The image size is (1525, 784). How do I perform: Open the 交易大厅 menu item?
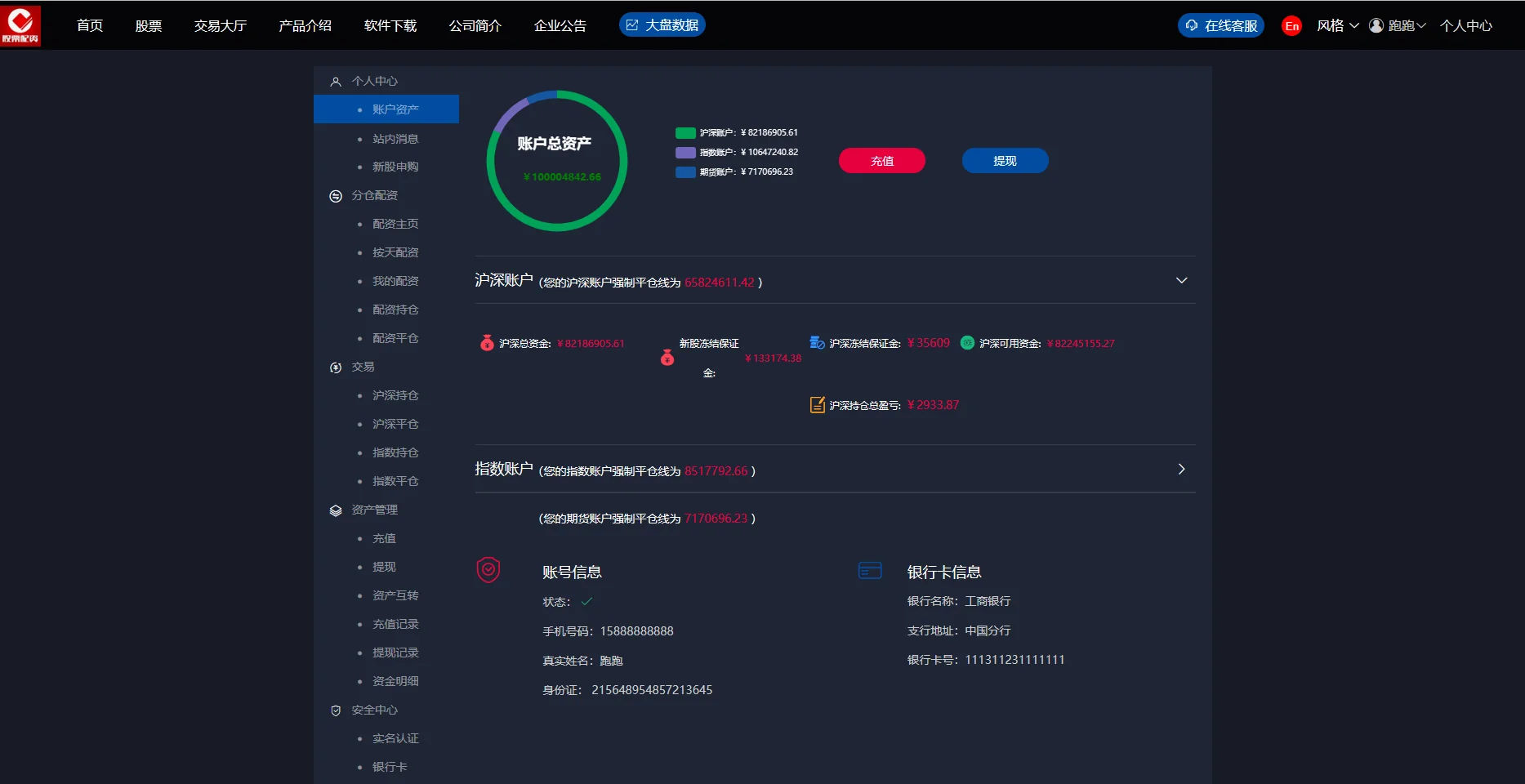coord(220,26)
